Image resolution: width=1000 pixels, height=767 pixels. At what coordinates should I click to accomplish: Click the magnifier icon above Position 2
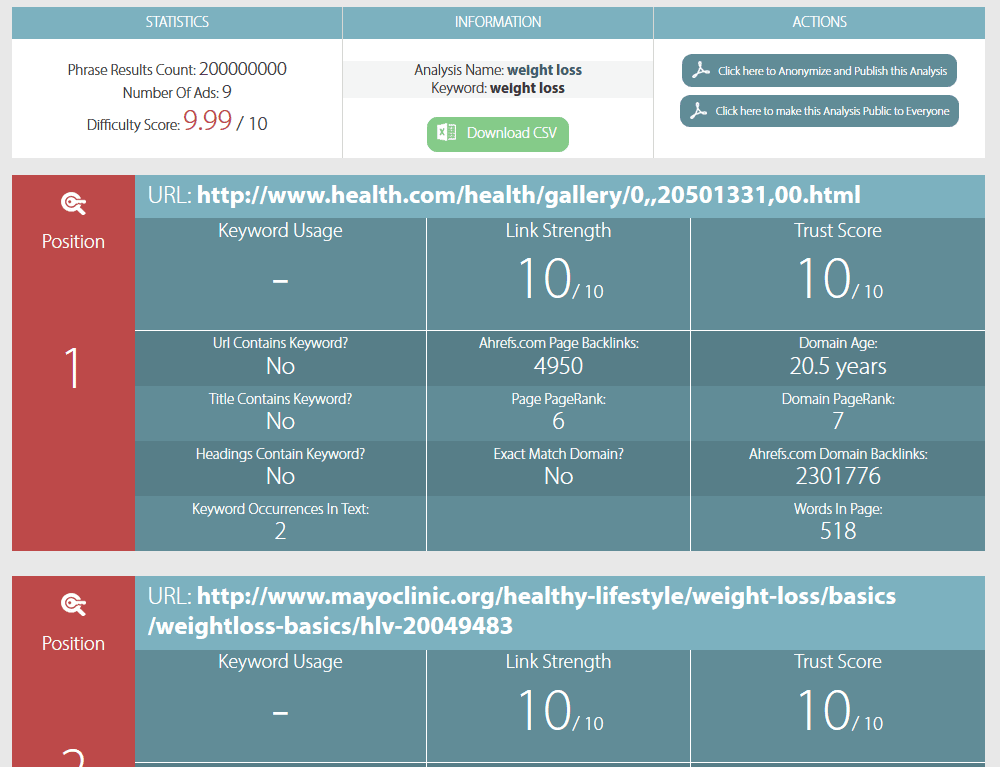click(73, 604)
